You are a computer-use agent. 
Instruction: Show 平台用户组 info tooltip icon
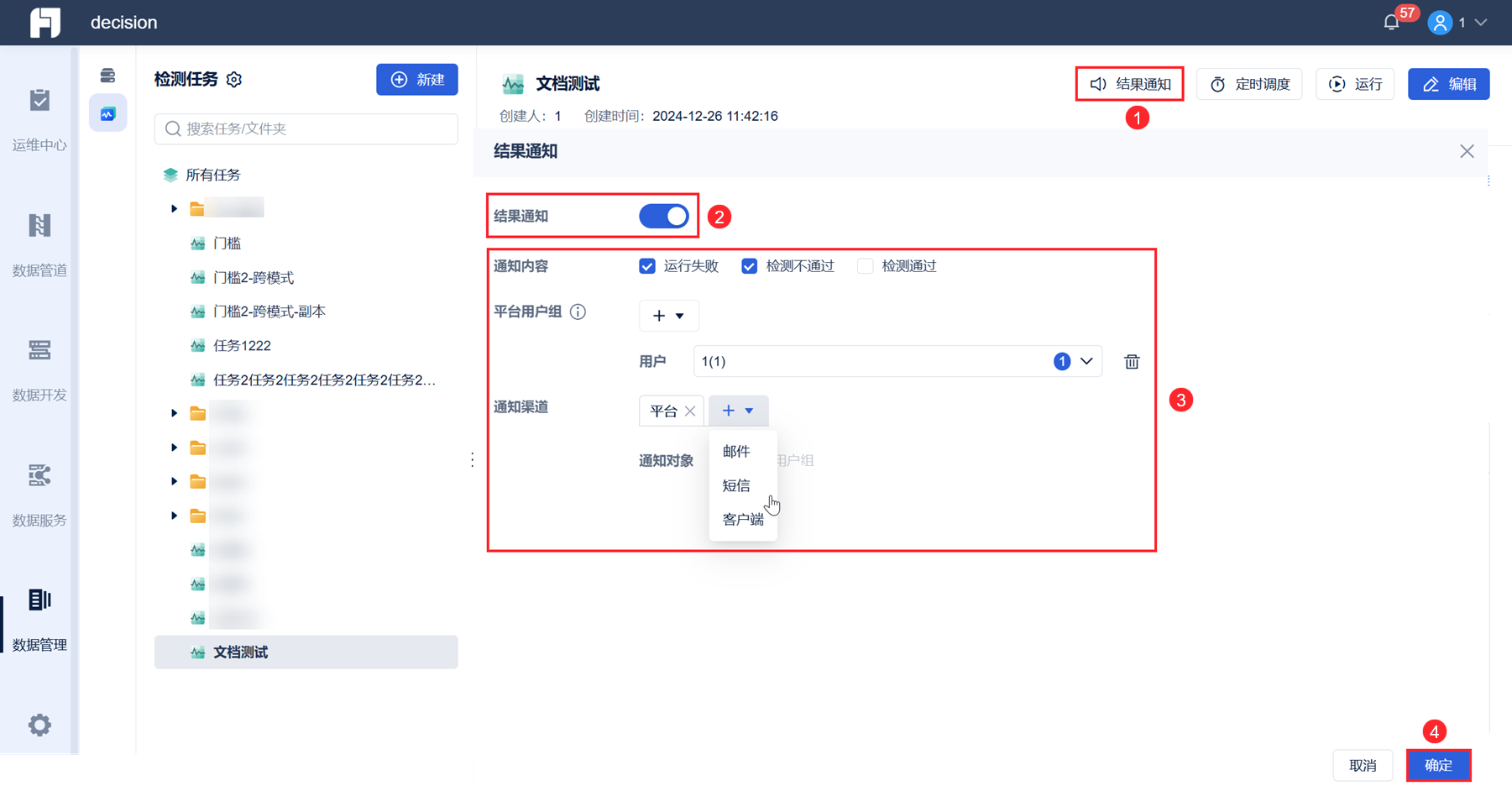point(578,312)
